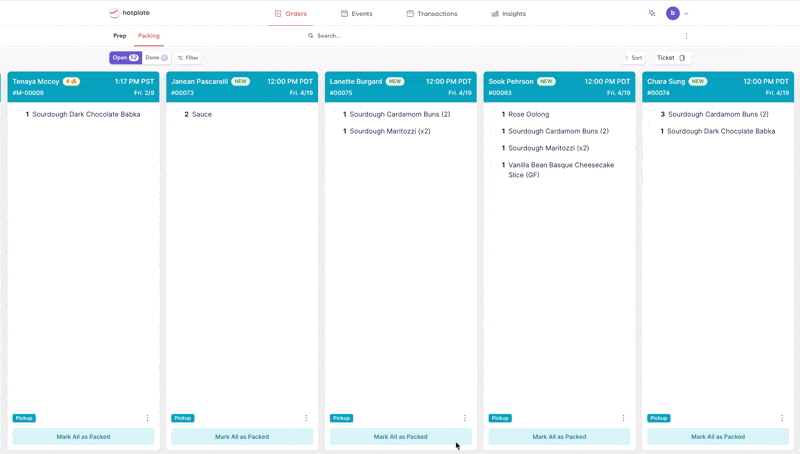Open the Sort options dropdown

(x=634, y=58)
